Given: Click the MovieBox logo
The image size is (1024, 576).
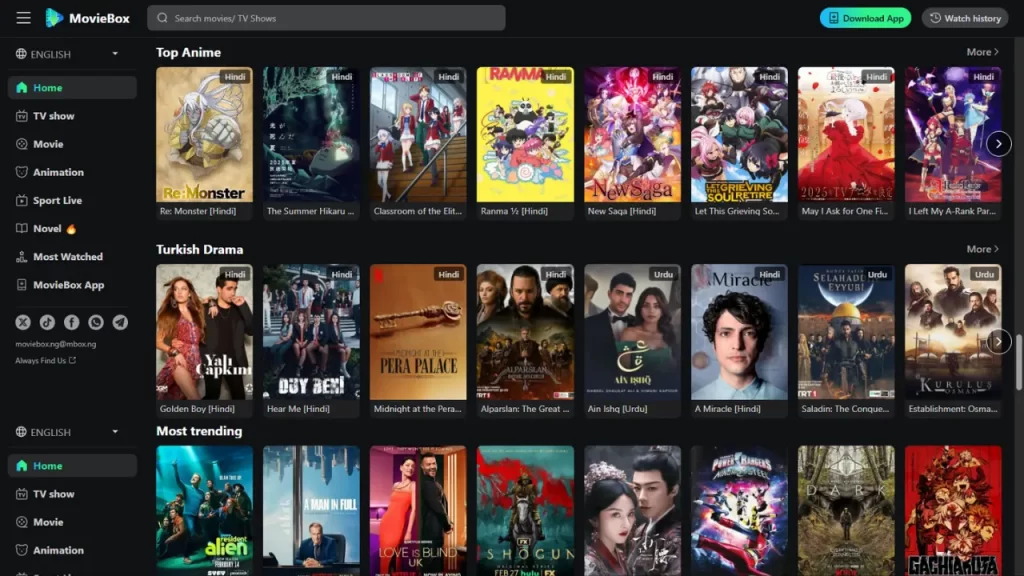Looking at the screenshot, I should point(88,18).
